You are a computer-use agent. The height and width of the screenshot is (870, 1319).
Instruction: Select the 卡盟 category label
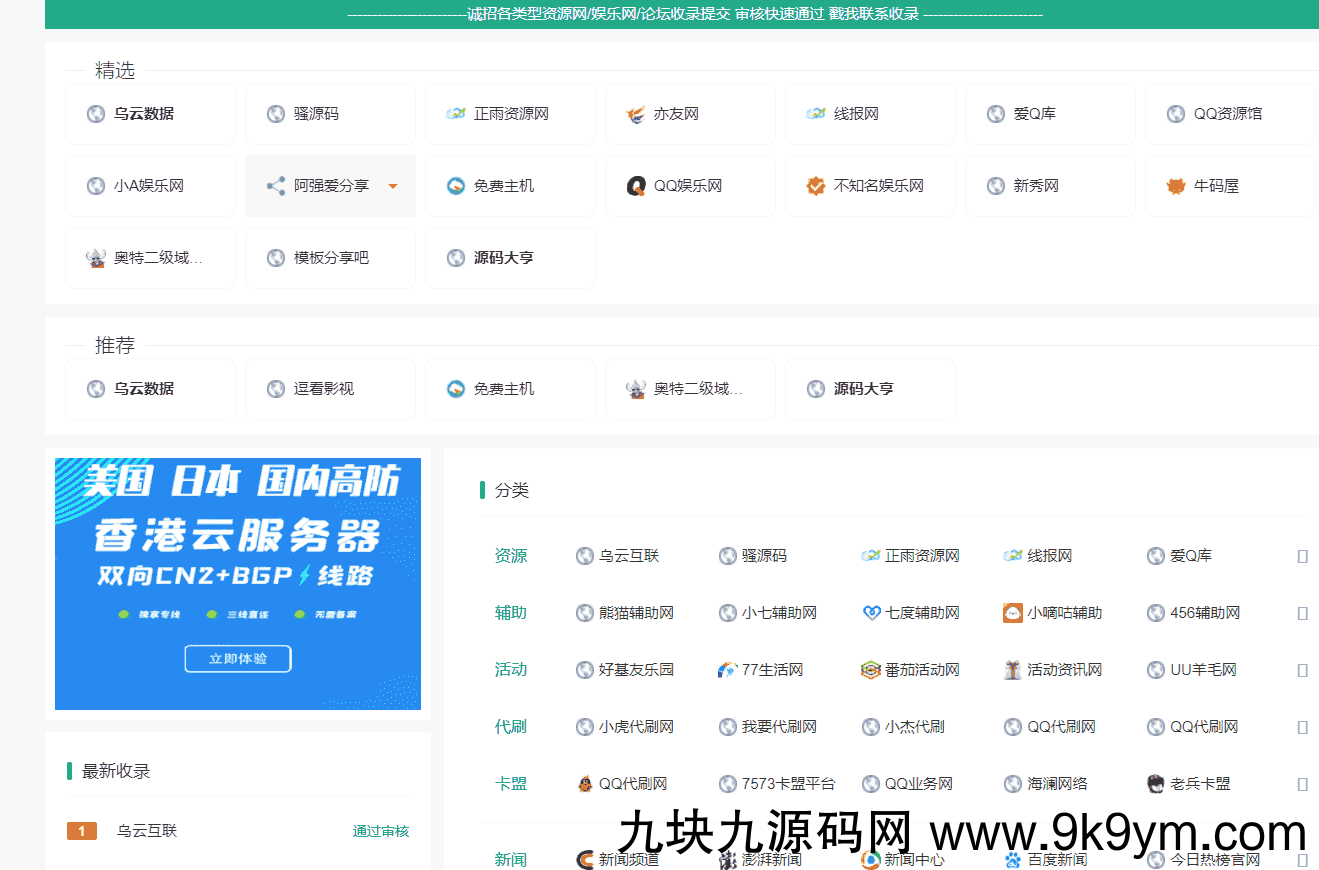coord(511,784)
